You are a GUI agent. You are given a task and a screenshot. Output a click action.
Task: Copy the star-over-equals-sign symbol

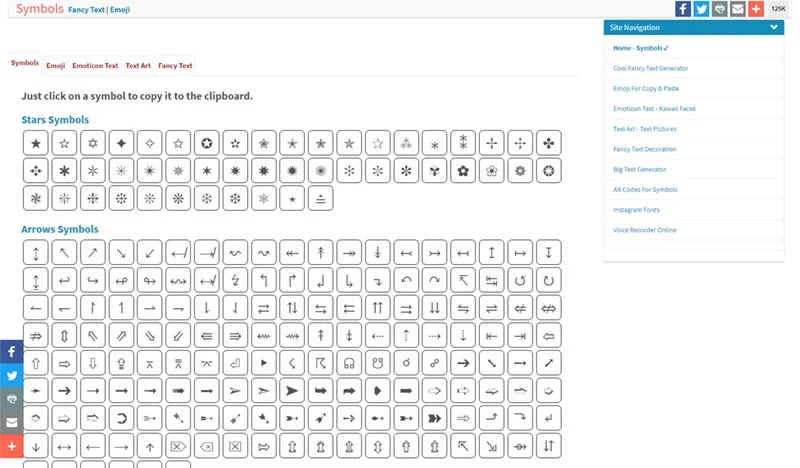point(321,198)
